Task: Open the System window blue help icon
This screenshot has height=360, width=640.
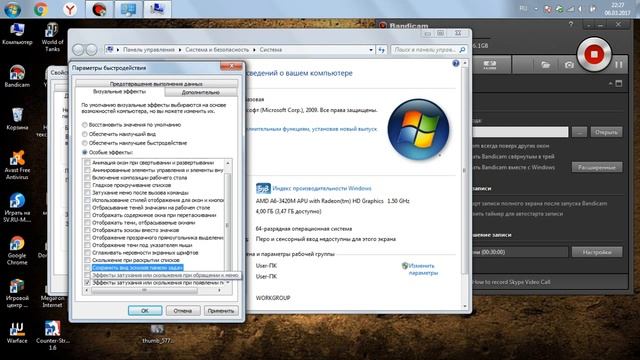Action: [x=456, y=63]
